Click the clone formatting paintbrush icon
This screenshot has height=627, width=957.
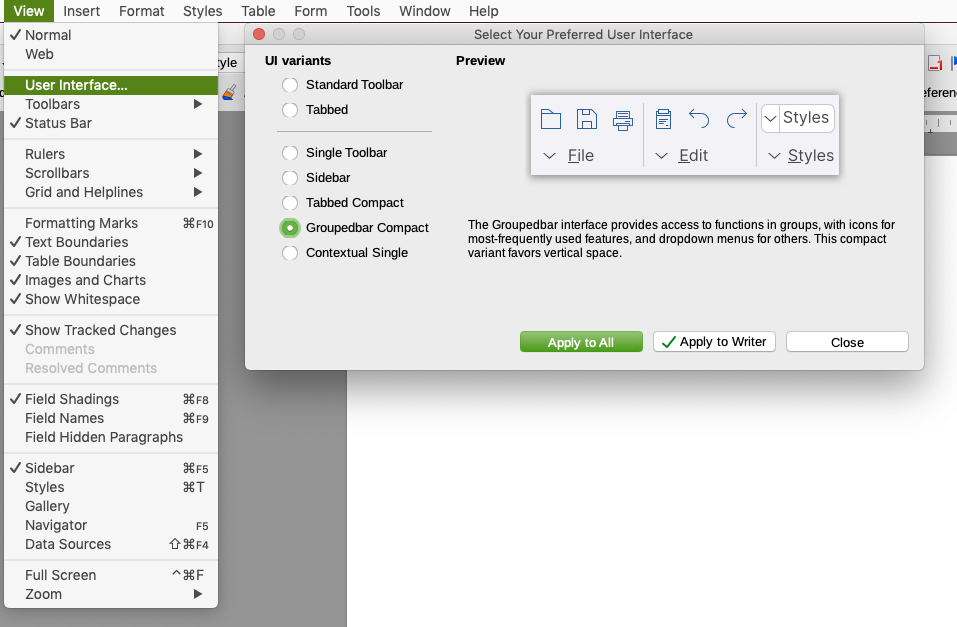pos(229,92)
